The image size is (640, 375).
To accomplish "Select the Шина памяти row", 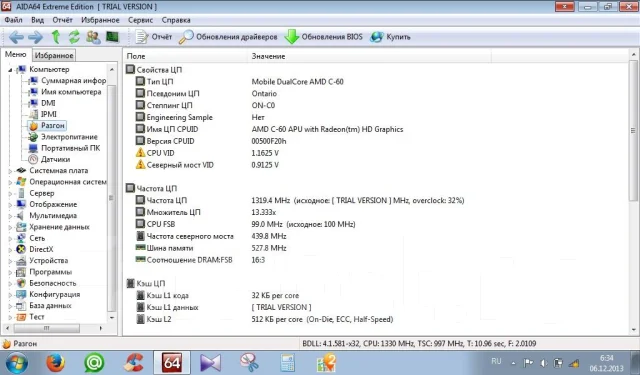I will 376,248.
